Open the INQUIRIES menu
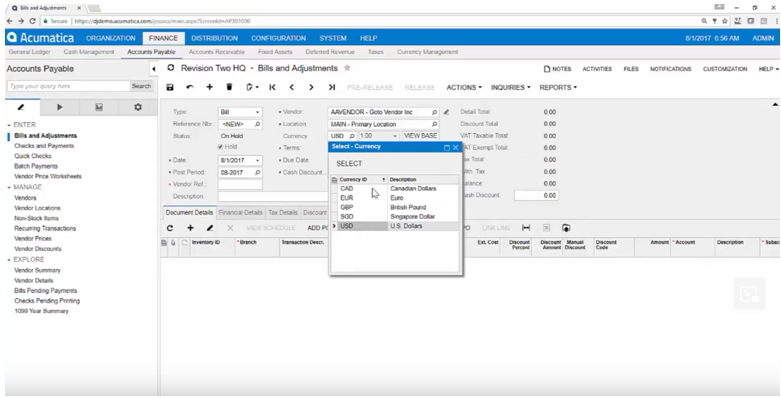781x398 pixels. (511, 87)
